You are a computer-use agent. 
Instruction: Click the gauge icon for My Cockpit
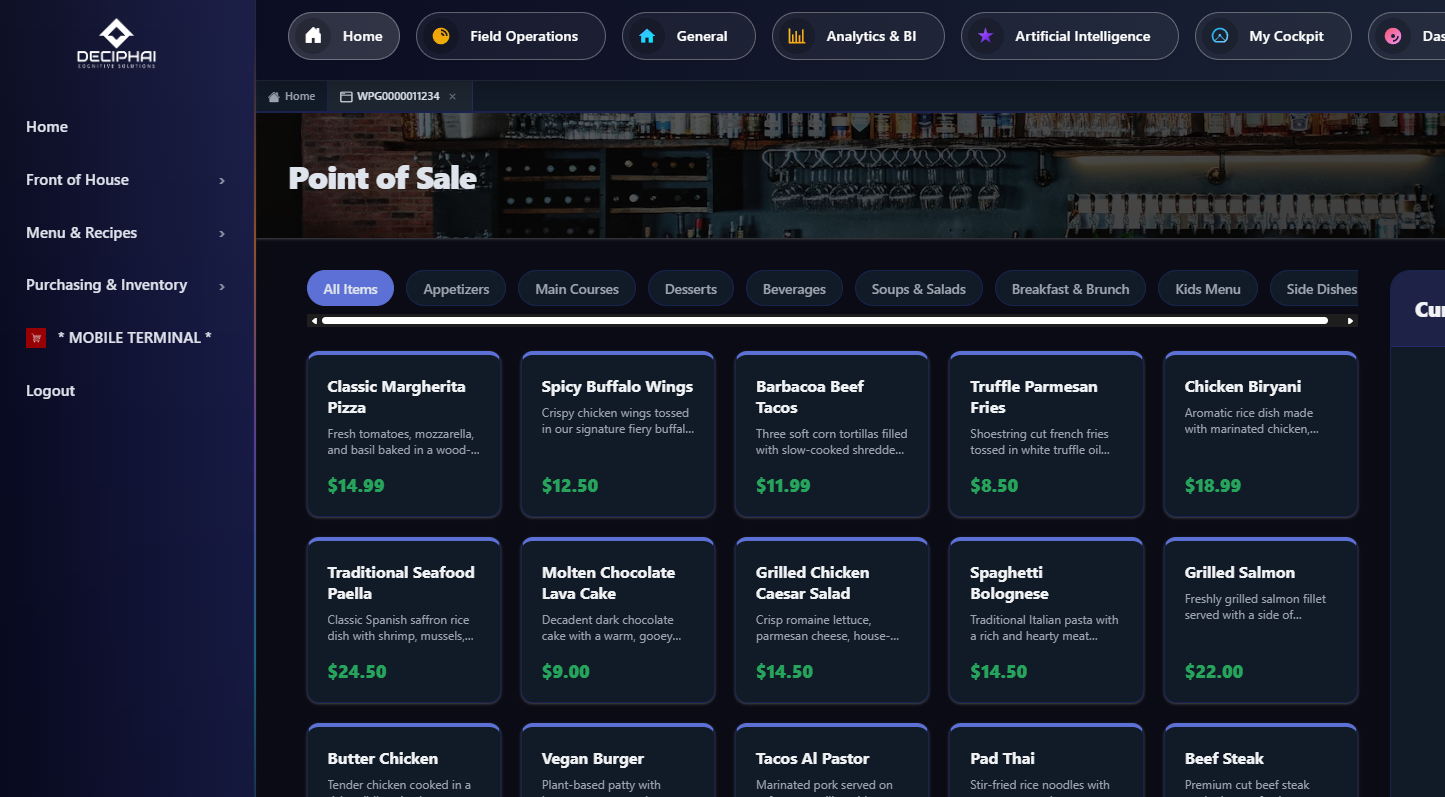tap(1220, 36)
